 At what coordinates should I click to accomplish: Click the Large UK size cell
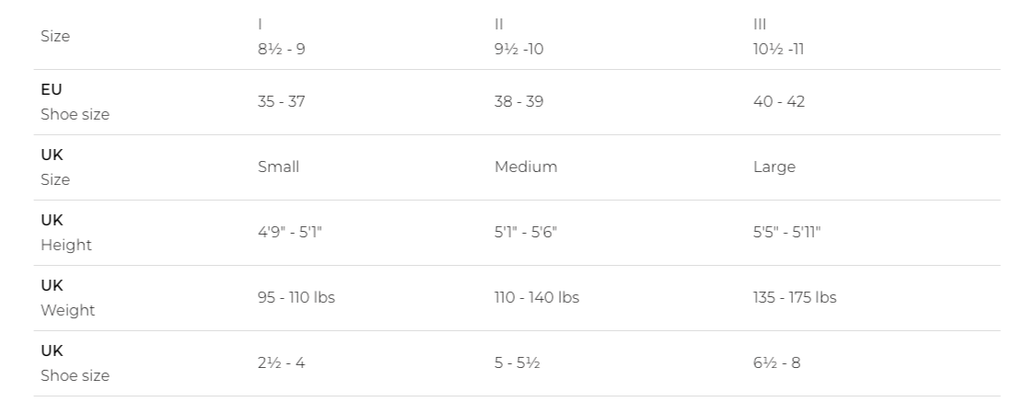(774, 167)
